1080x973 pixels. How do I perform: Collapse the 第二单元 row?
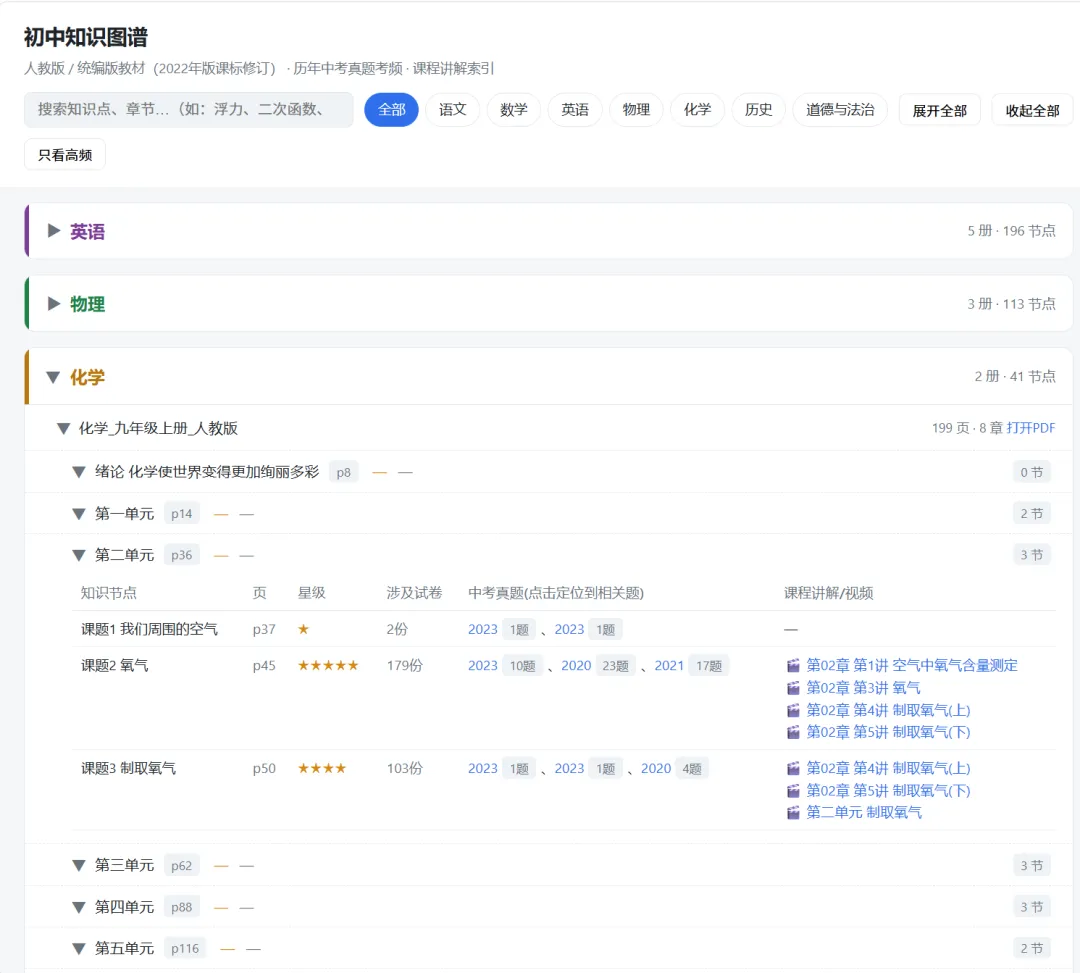[x=79, y=555]
